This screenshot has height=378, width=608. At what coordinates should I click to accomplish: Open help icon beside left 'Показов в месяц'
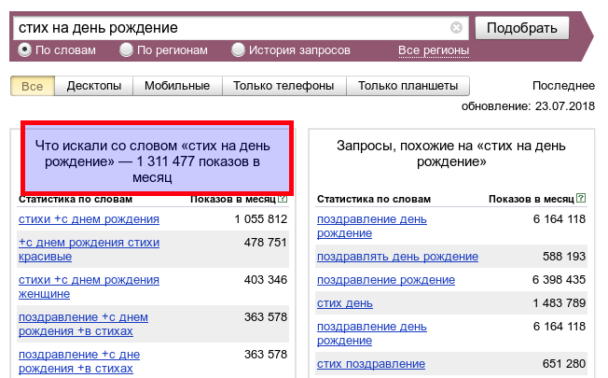coord(283,199)
